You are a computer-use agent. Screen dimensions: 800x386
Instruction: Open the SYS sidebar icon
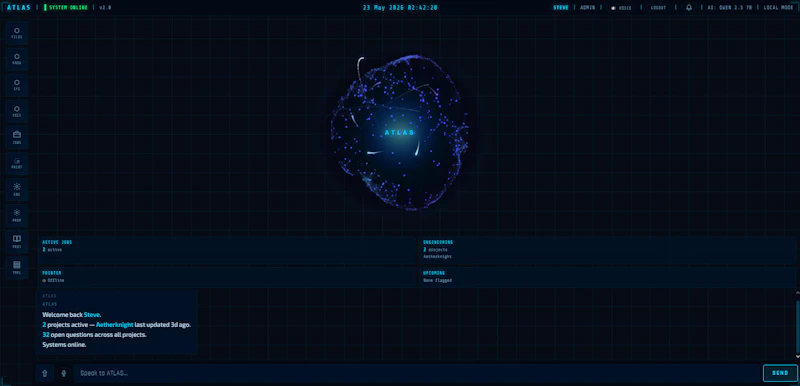pyautogui.click(x=17, y=85)
